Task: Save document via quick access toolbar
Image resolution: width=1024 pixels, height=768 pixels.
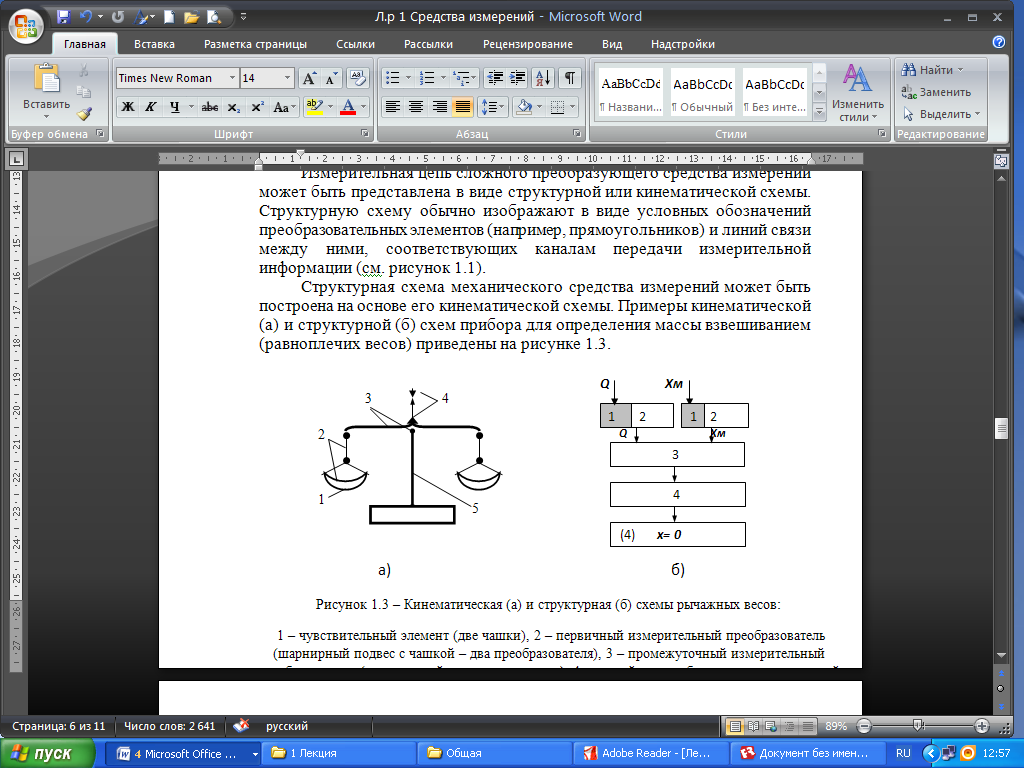Action: pos(63,17)
